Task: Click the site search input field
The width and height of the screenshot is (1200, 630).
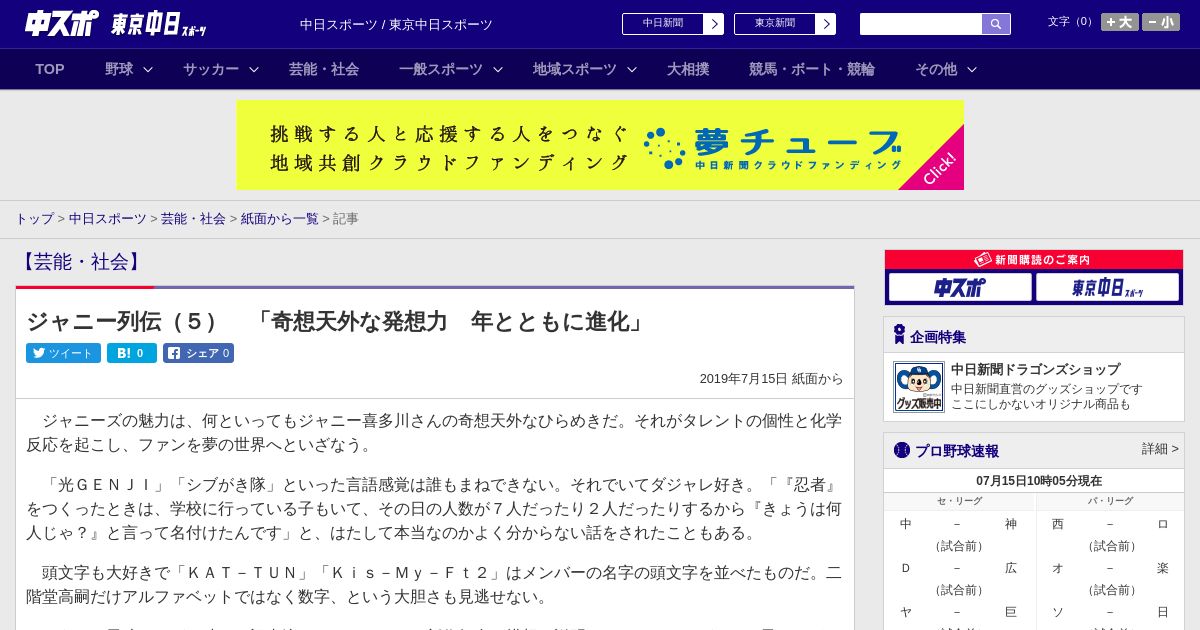Action: [921, 24]
